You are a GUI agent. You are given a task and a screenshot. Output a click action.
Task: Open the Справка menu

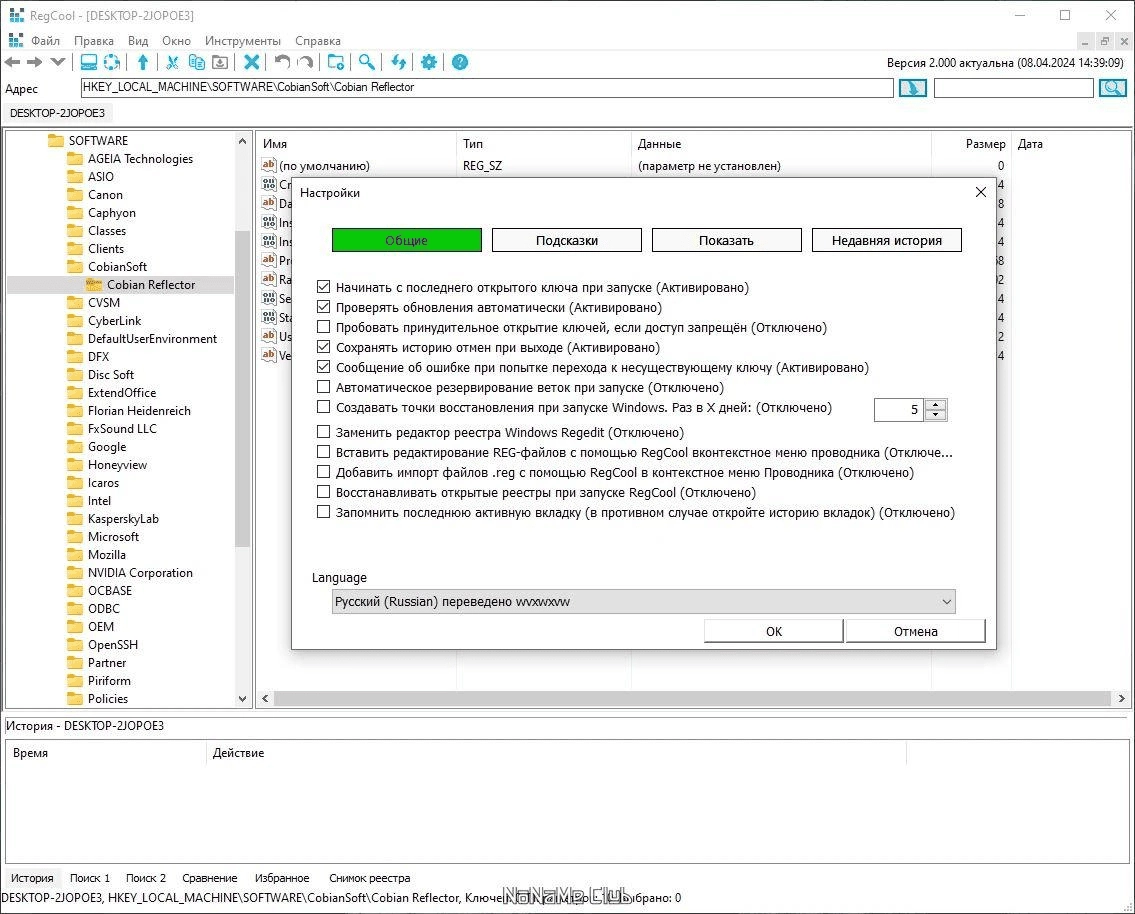318,41
